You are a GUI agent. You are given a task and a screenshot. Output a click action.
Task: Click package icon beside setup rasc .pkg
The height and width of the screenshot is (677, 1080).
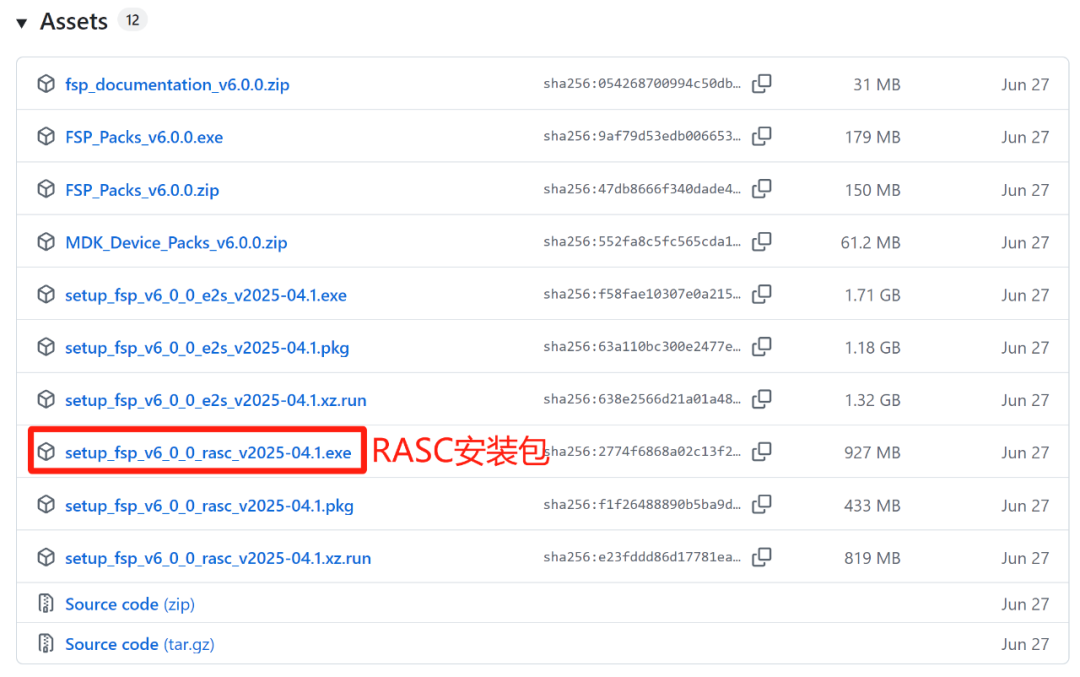(x=46, y=505)
